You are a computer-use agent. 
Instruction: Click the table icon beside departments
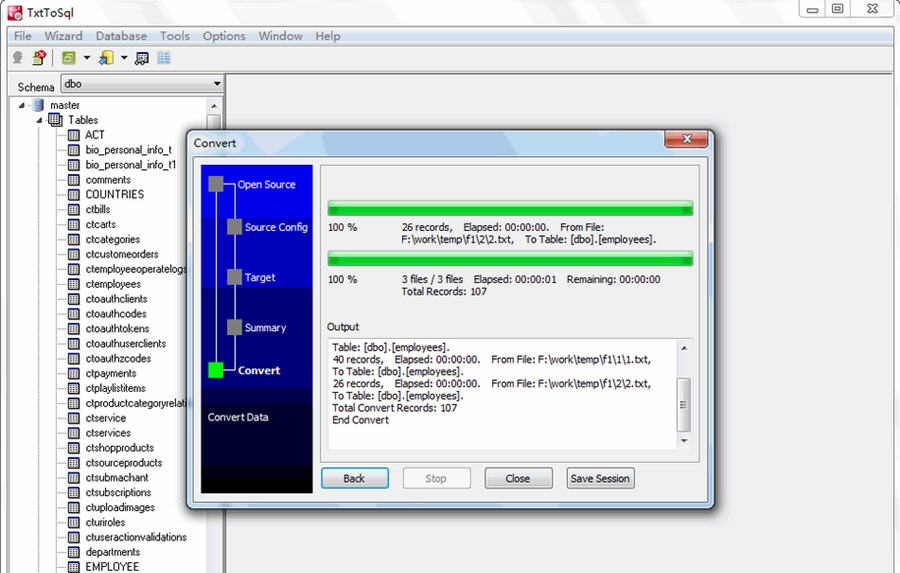click(73, 552)
